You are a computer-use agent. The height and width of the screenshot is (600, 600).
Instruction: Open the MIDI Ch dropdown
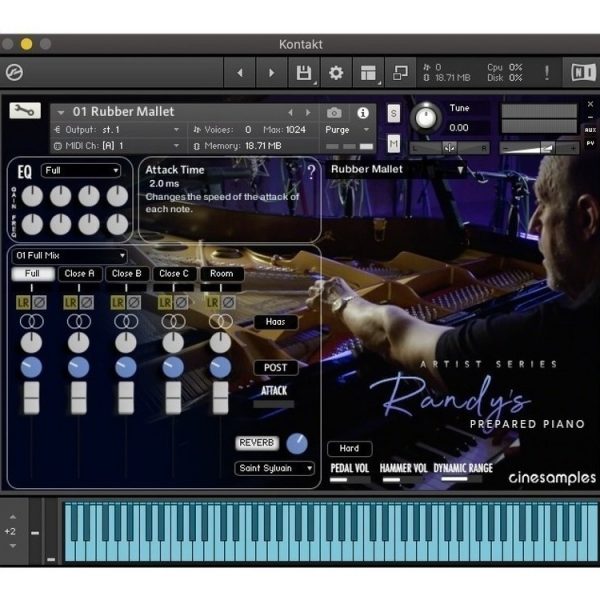tap(118, 146)
